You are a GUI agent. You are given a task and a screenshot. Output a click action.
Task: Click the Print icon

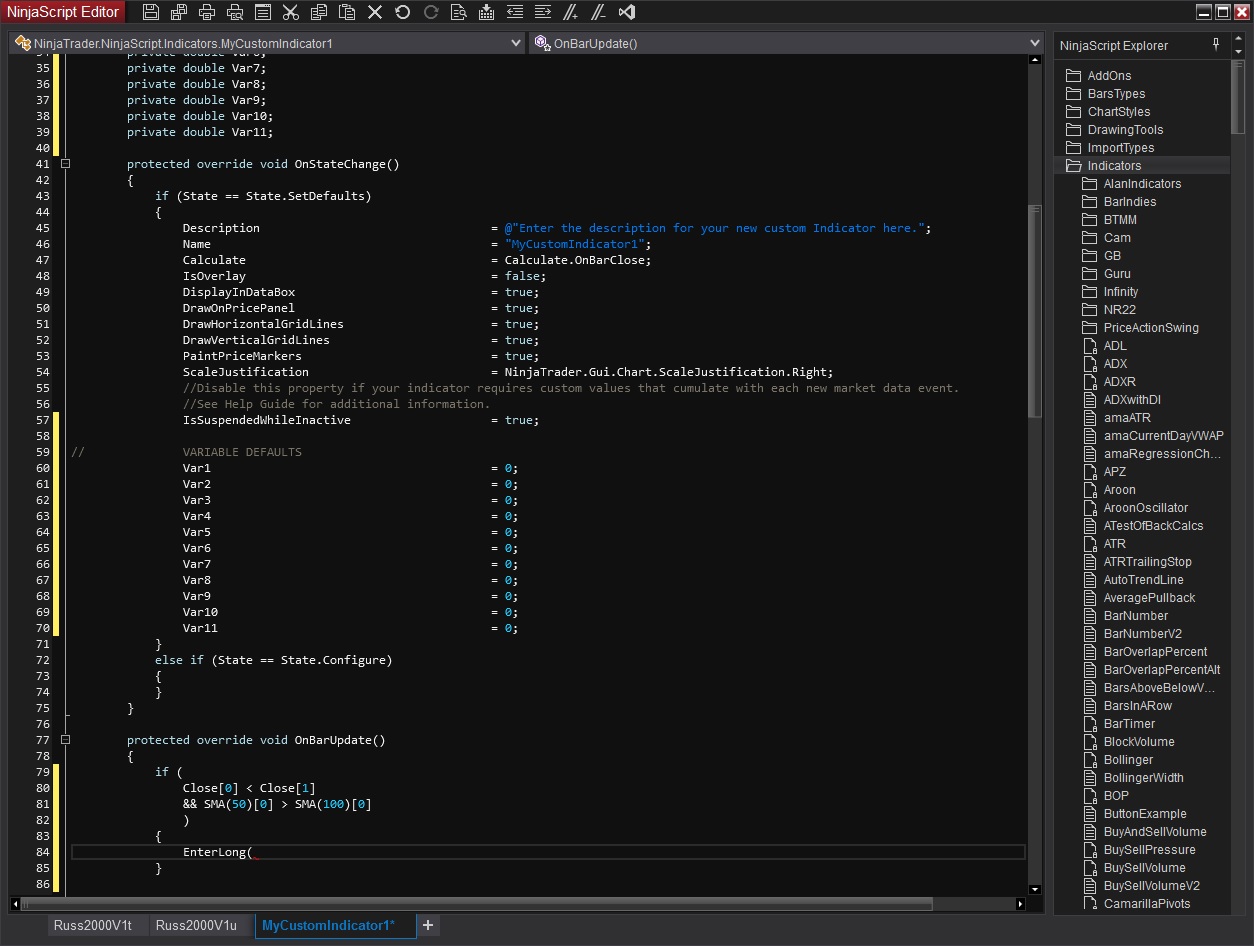click(x=207, y=12)
